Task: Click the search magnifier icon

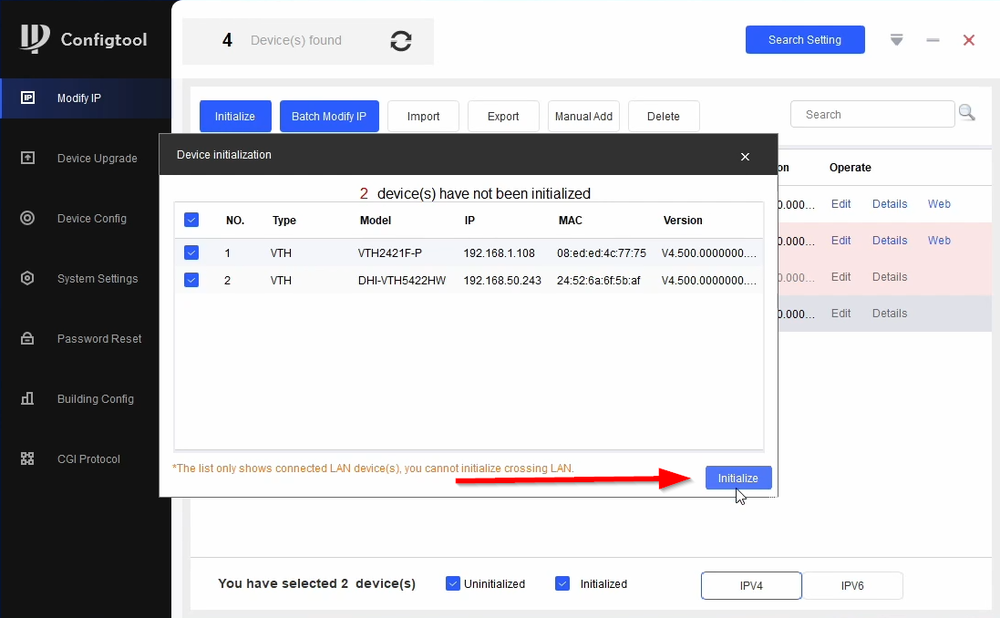Action: point(966,113)
